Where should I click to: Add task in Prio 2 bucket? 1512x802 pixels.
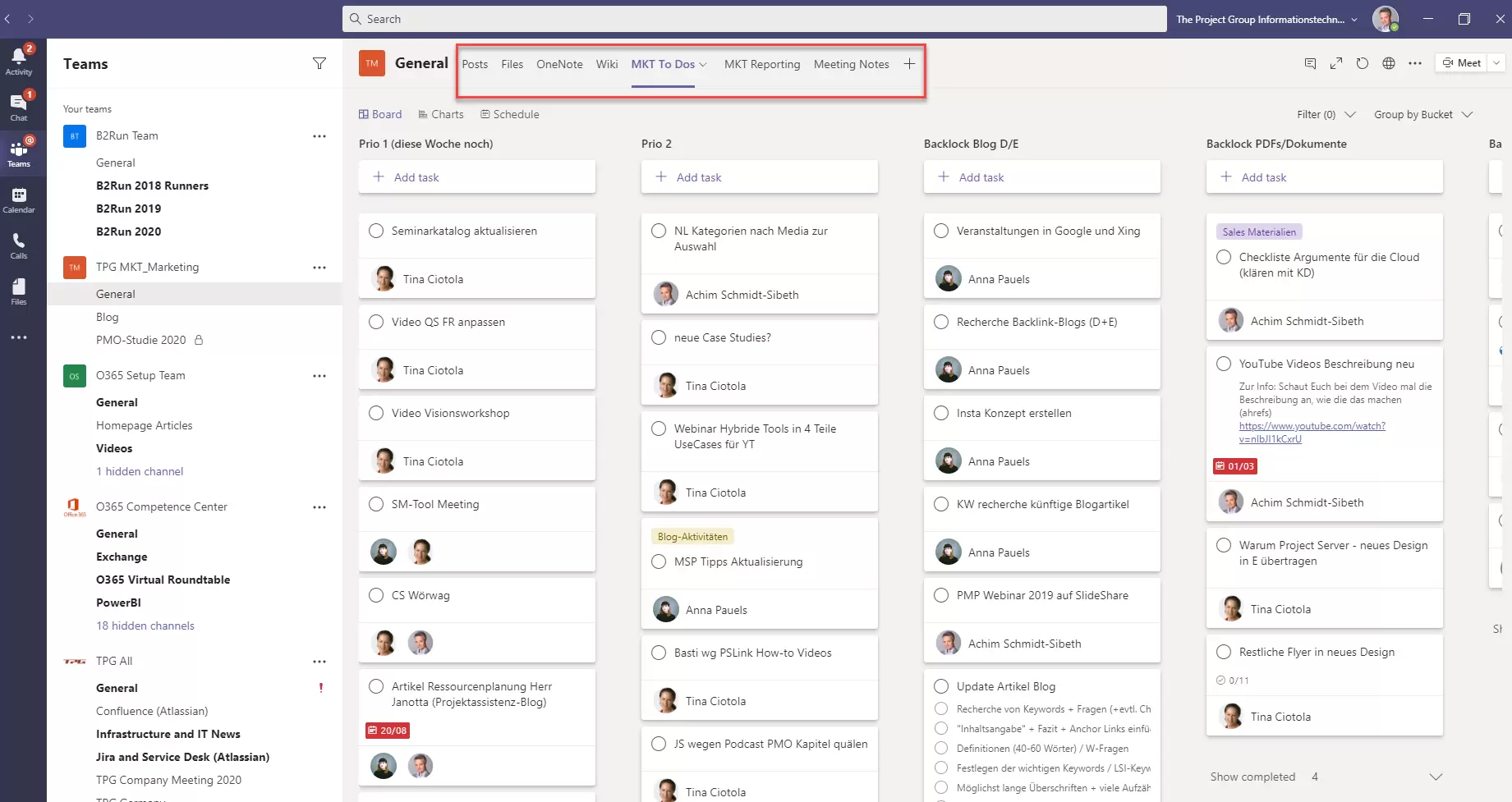760,176
